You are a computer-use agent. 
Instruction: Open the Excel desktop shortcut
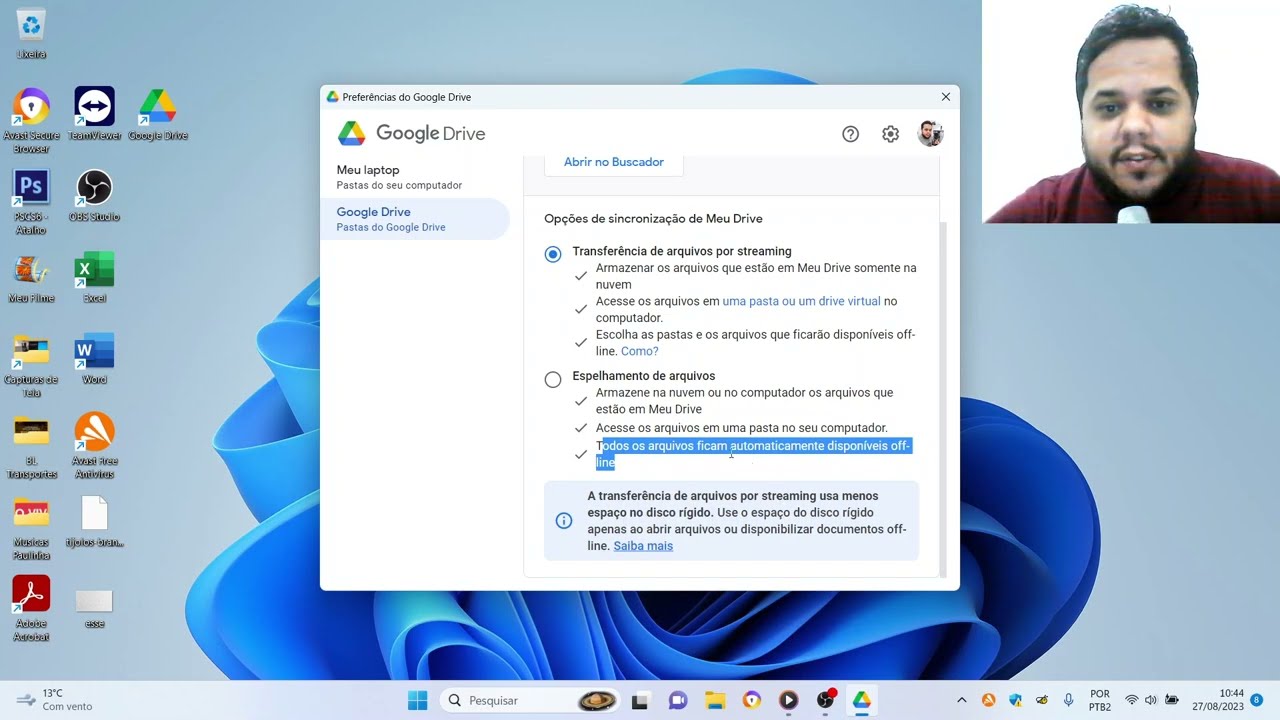(95, 278)
